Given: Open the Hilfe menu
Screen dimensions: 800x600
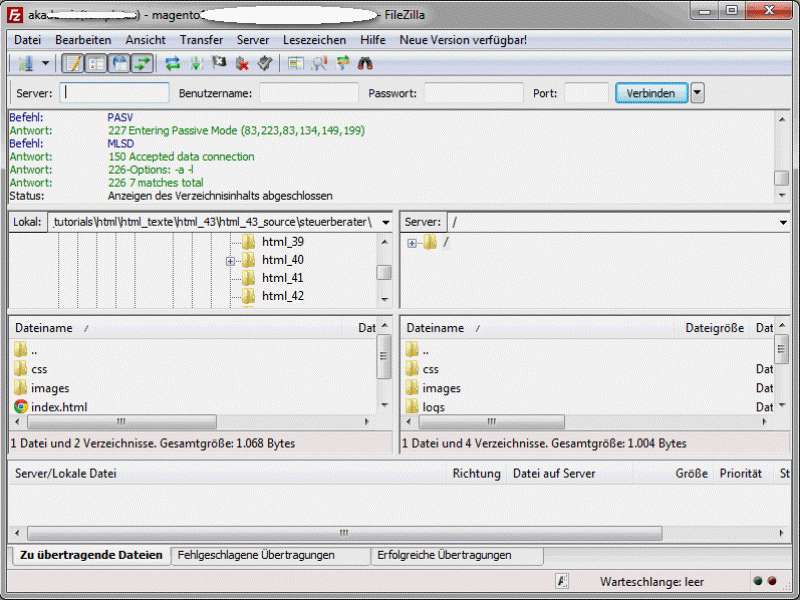Looking at the screenshot, I should pos(372,40).
